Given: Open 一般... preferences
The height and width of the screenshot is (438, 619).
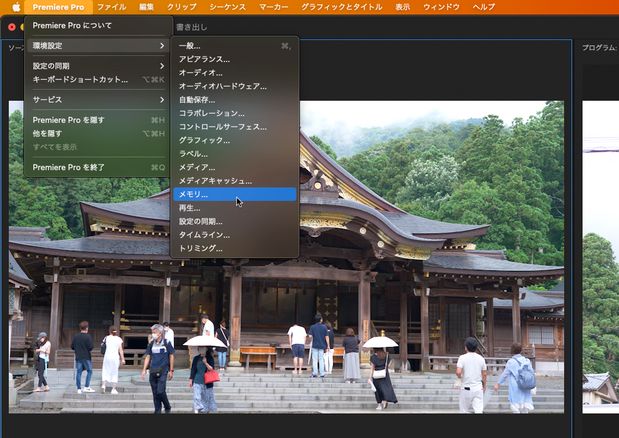Looking at the screenshot, I should click(x=190, y=46).
